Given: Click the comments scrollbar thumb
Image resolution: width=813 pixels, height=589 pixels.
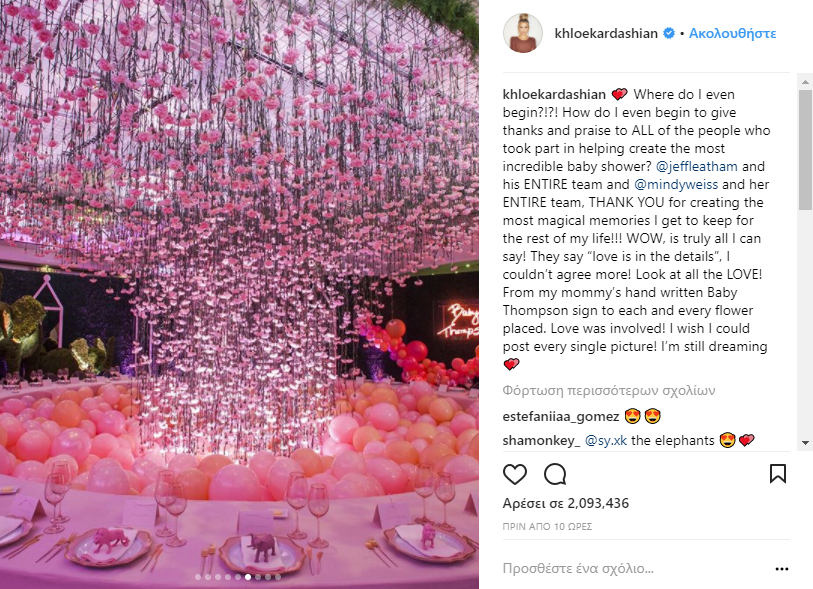Looking at the screenshot, I should click(x=805, y=150).
